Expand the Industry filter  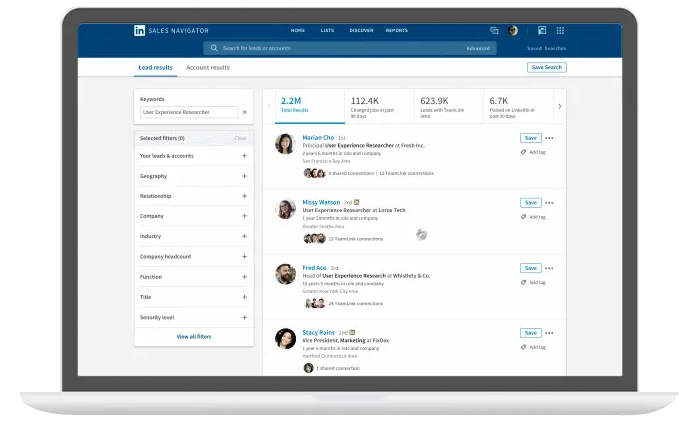(244, 236)
